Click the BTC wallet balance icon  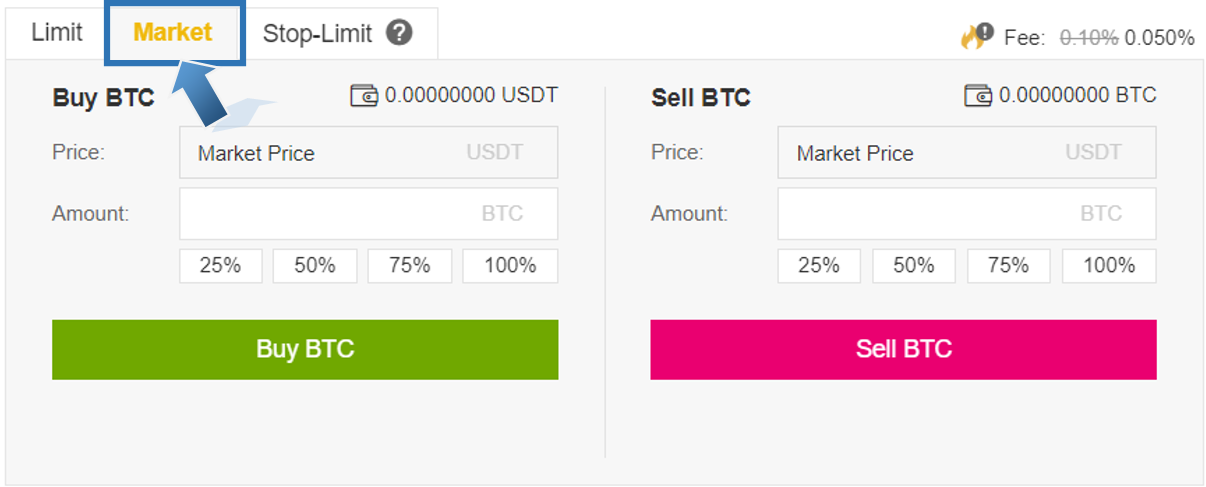pos(978,96)
